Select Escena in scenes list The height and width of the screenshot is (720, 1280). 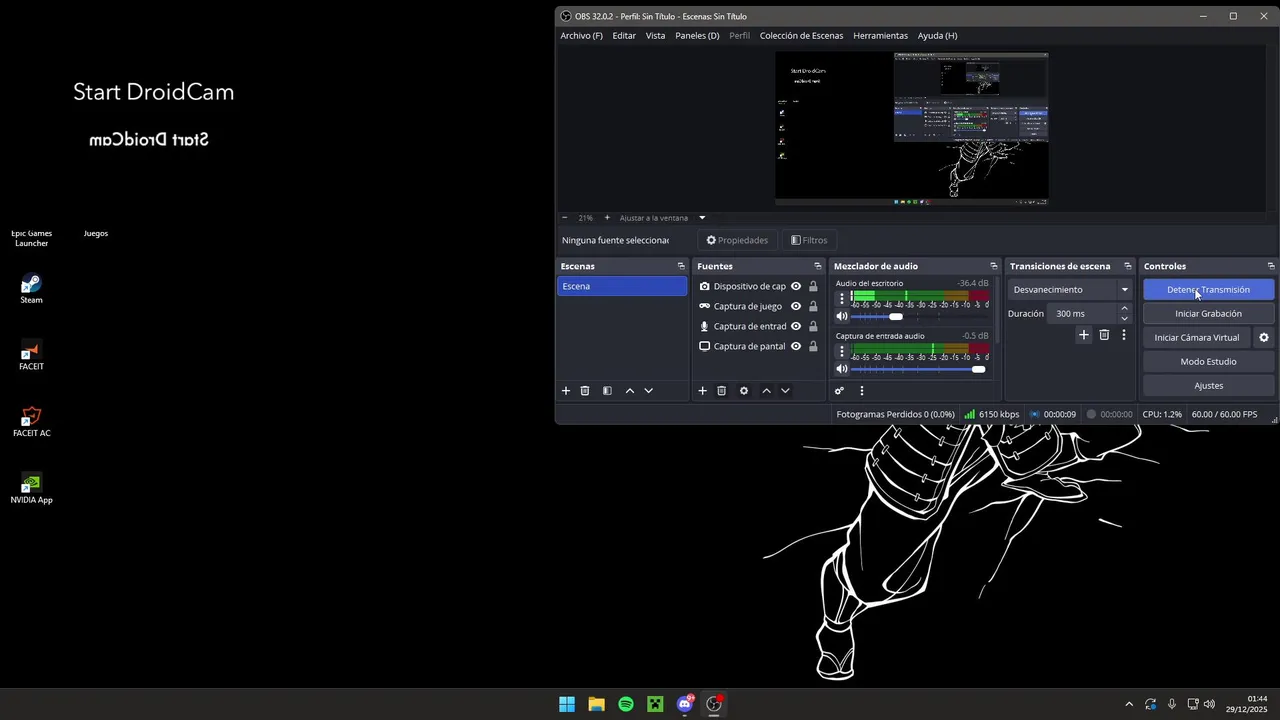[622, 286]
